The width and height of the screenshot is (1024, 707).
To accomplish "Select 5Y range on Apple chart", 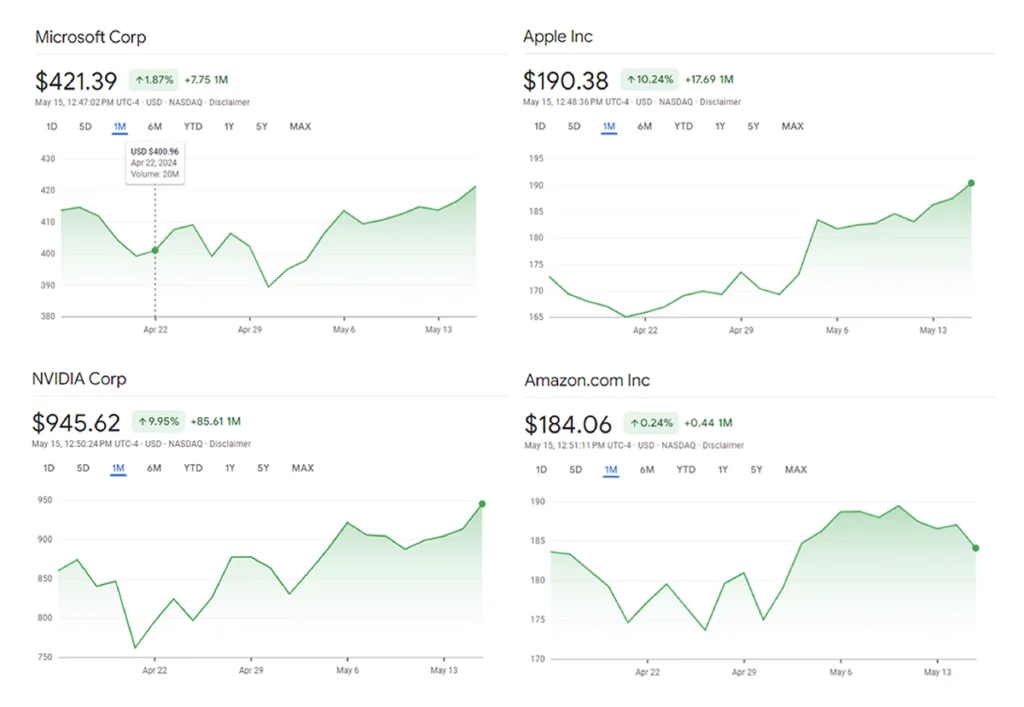I will pos(753,126).
